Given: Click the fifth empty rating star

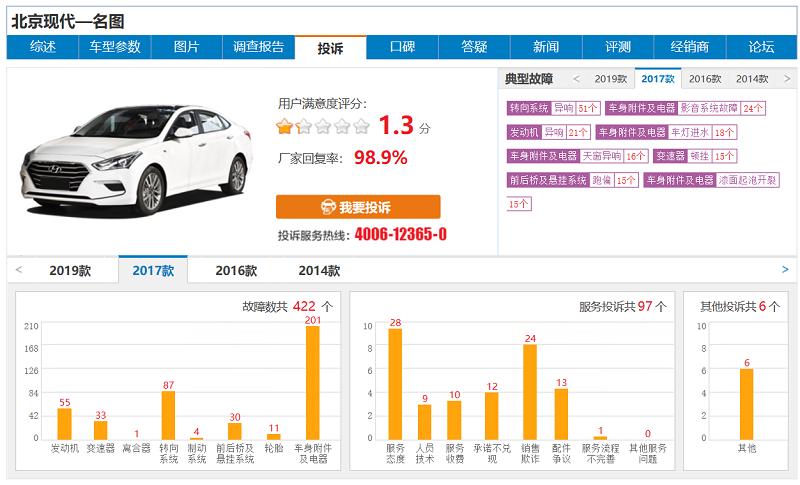Looking at the screenshot, I should [361, 126].
